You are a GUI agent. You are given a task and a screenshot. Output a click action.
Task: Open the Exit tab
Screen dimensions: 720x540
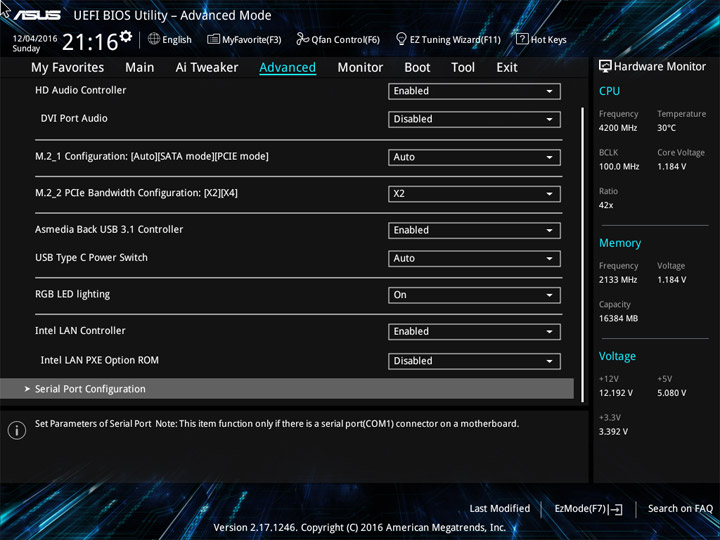[507, 68]
